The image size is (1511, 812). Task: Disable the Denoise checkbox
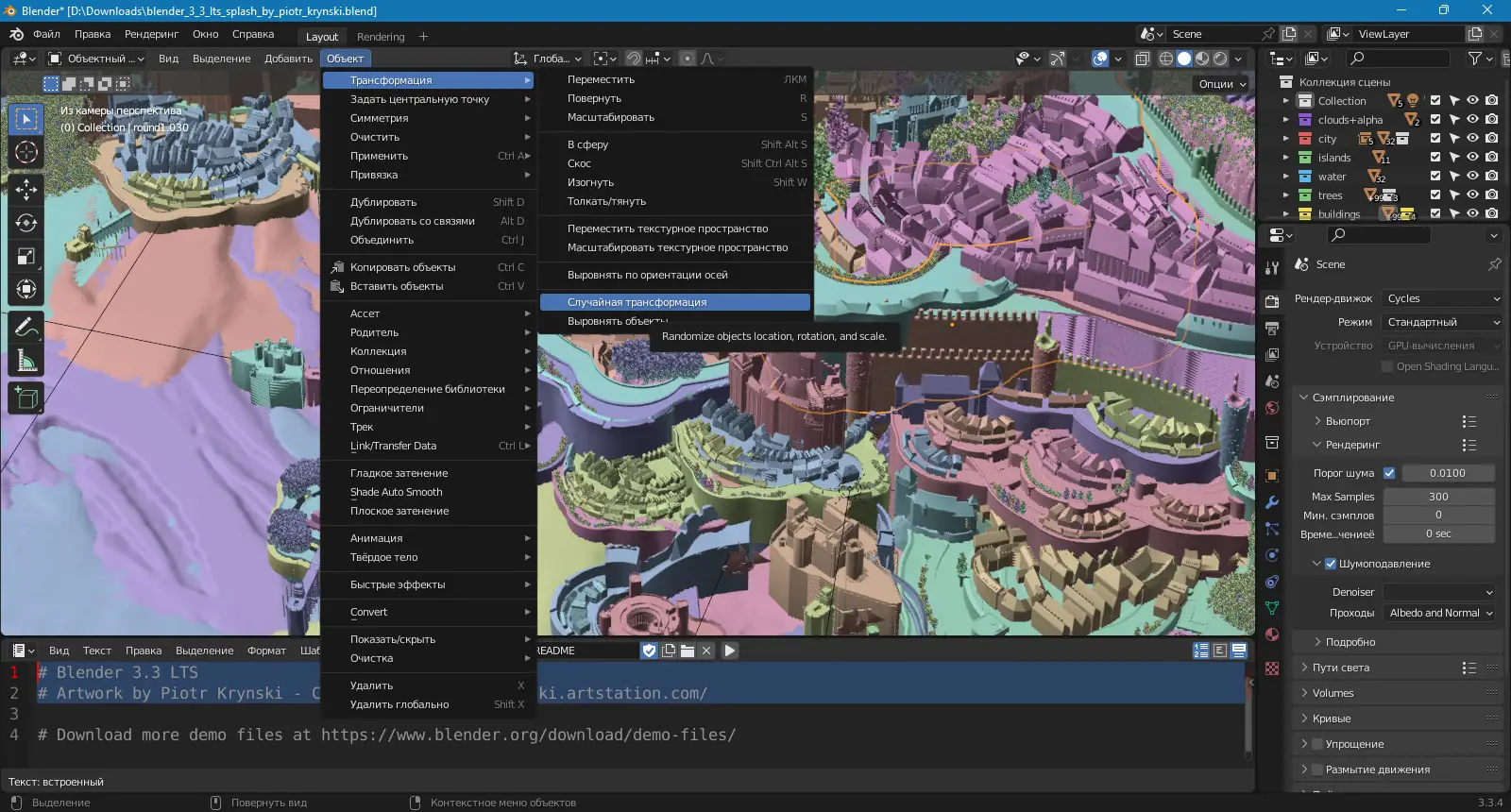coord(1331,564)
